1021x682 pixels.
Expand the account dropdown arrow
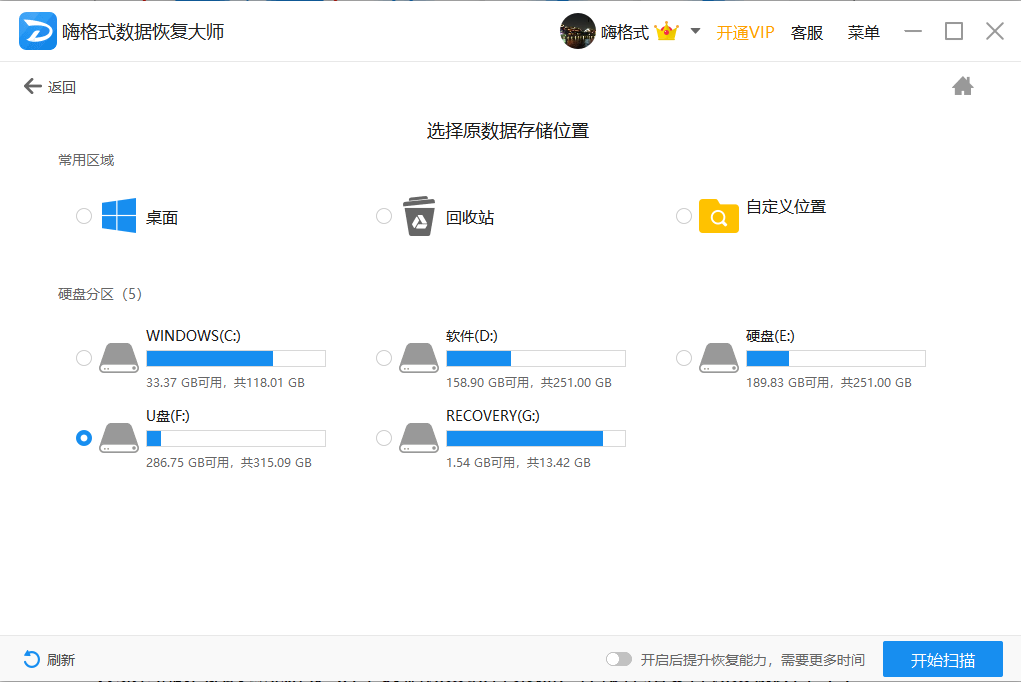coord(695,31)
